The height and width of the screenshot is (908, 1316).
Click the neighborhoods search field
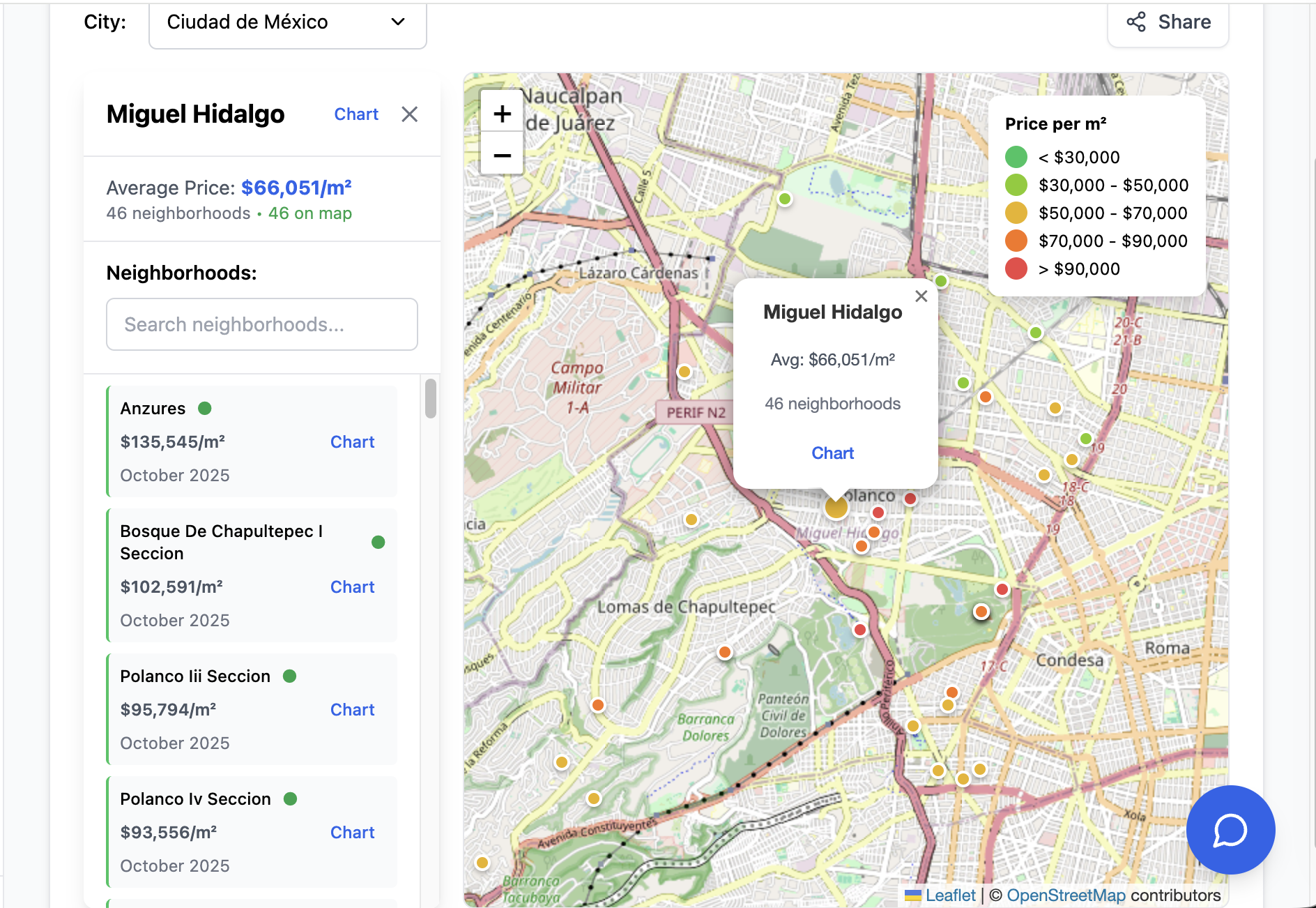click(261, 324)
